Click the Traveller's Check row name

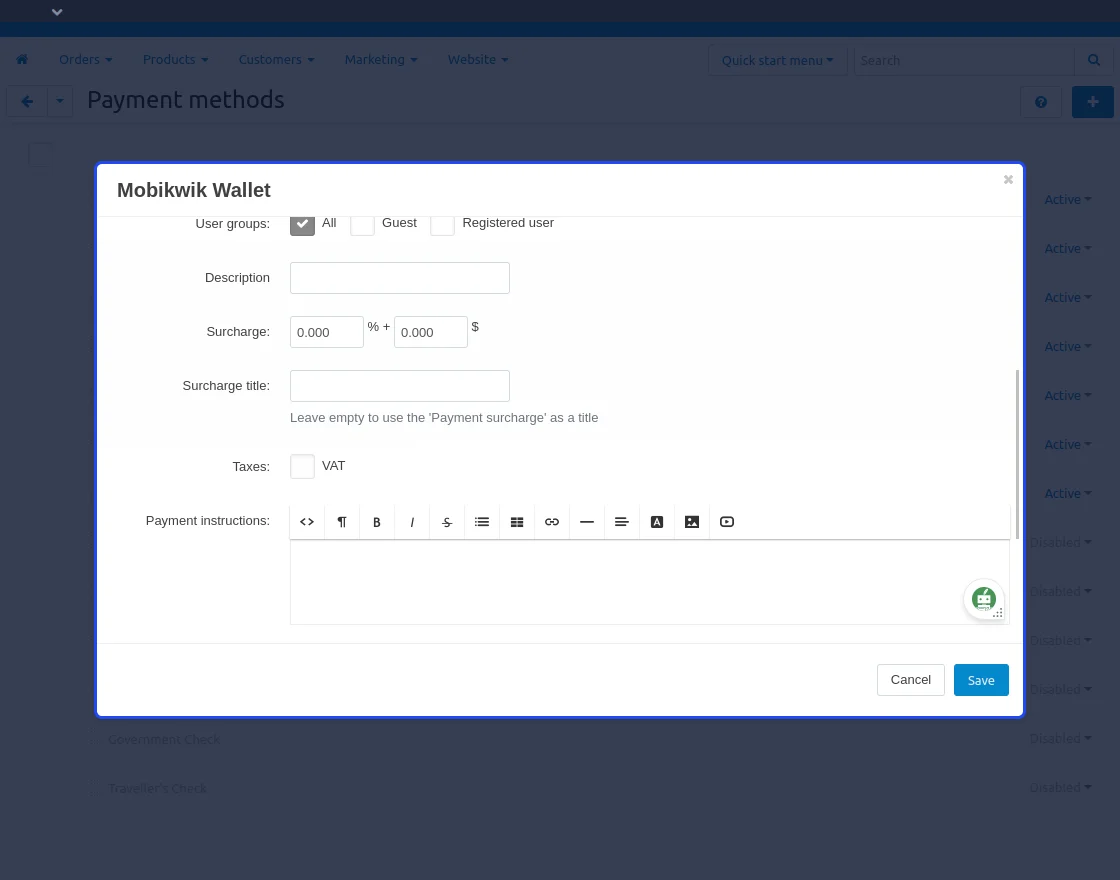(x=158, y=789)
